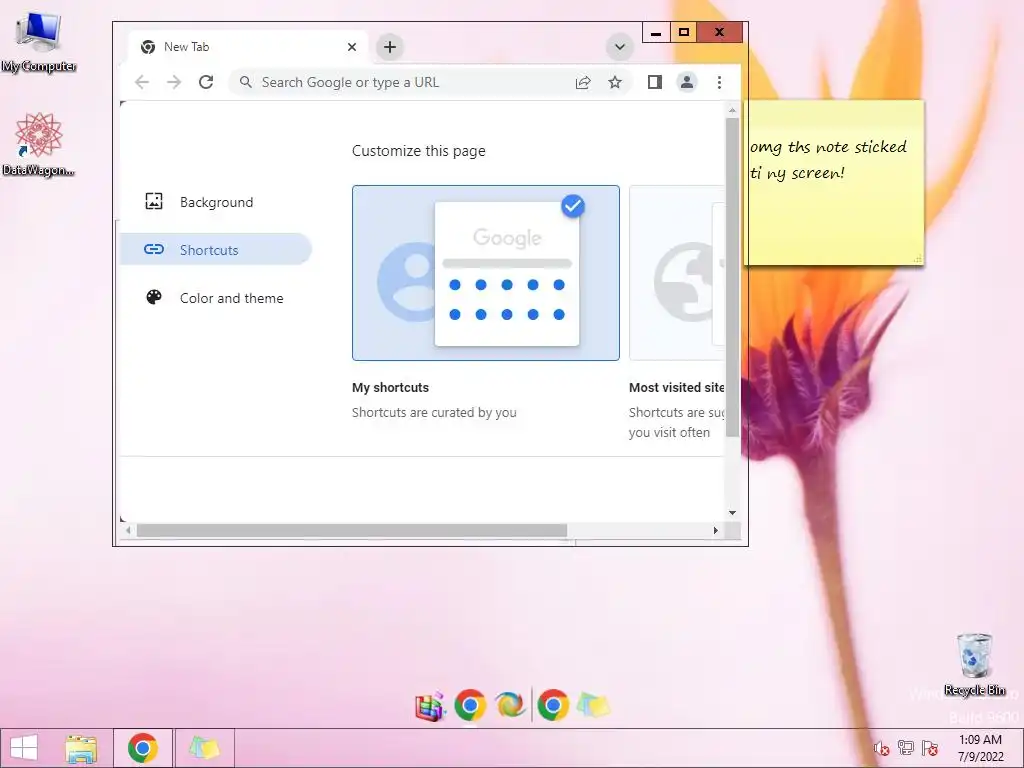Click the vertical scrollbar thumb
The image size is (1024, 768).
732,278
